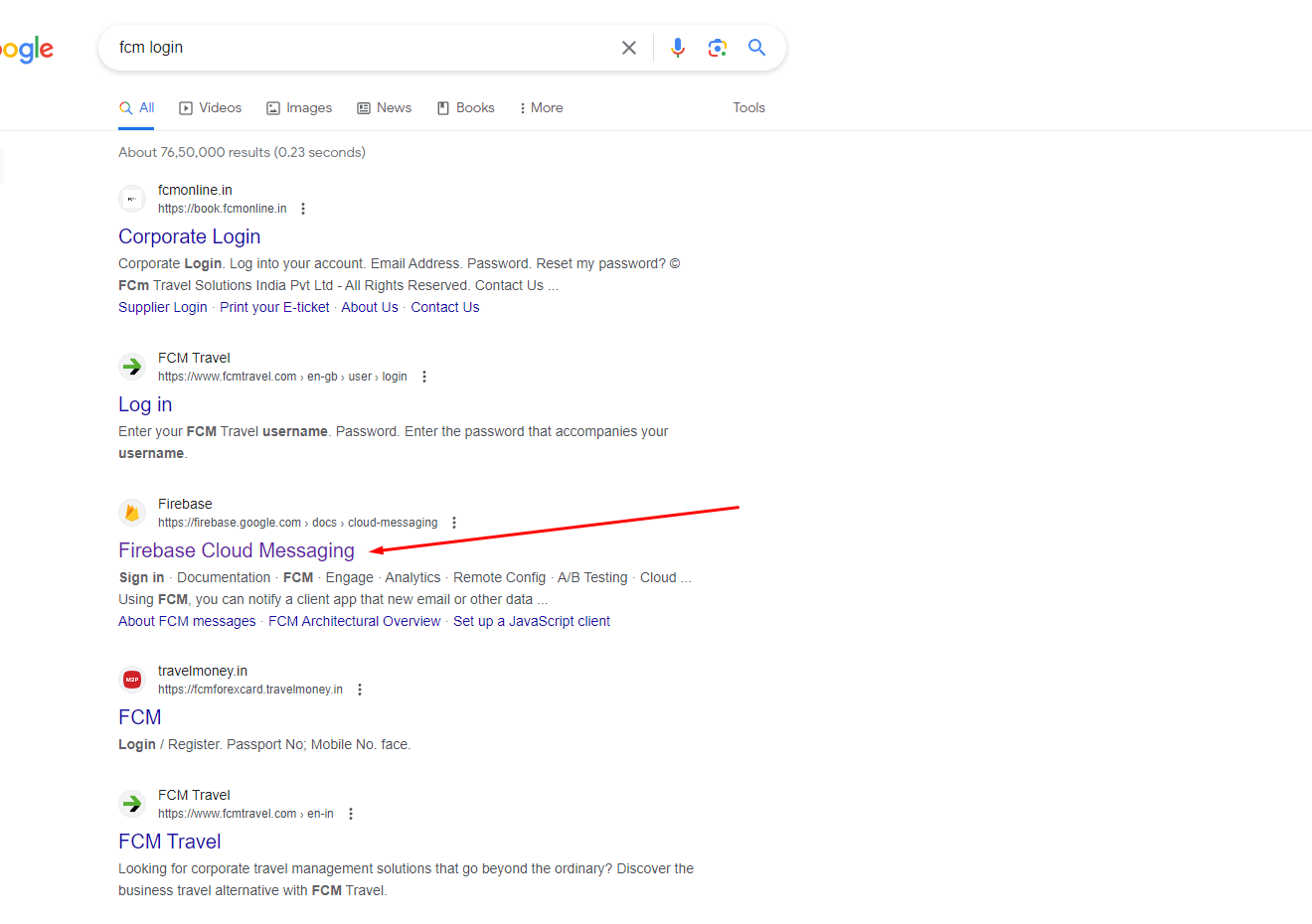Viewport: 1312px width, 924px height.
Task: Open the FCM Travel result title
Action: pos(169,842)
